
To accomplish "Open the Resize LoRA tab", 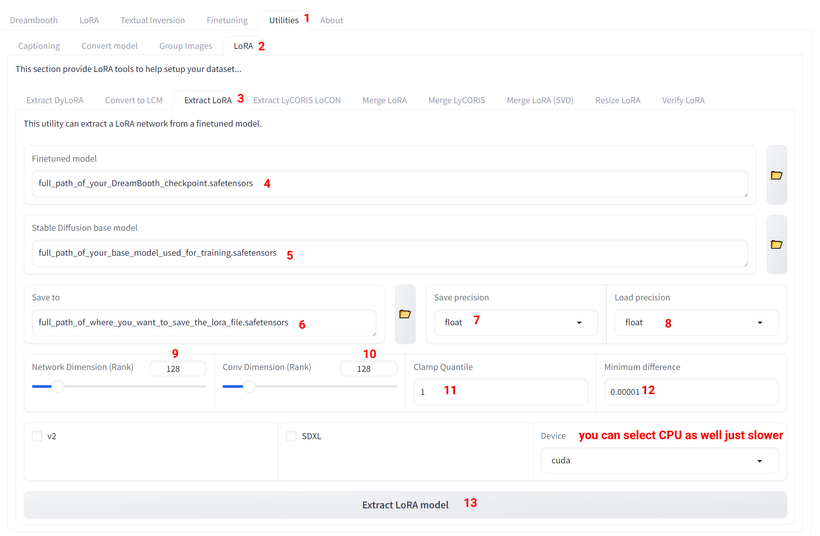I will [x=618, y=100].
